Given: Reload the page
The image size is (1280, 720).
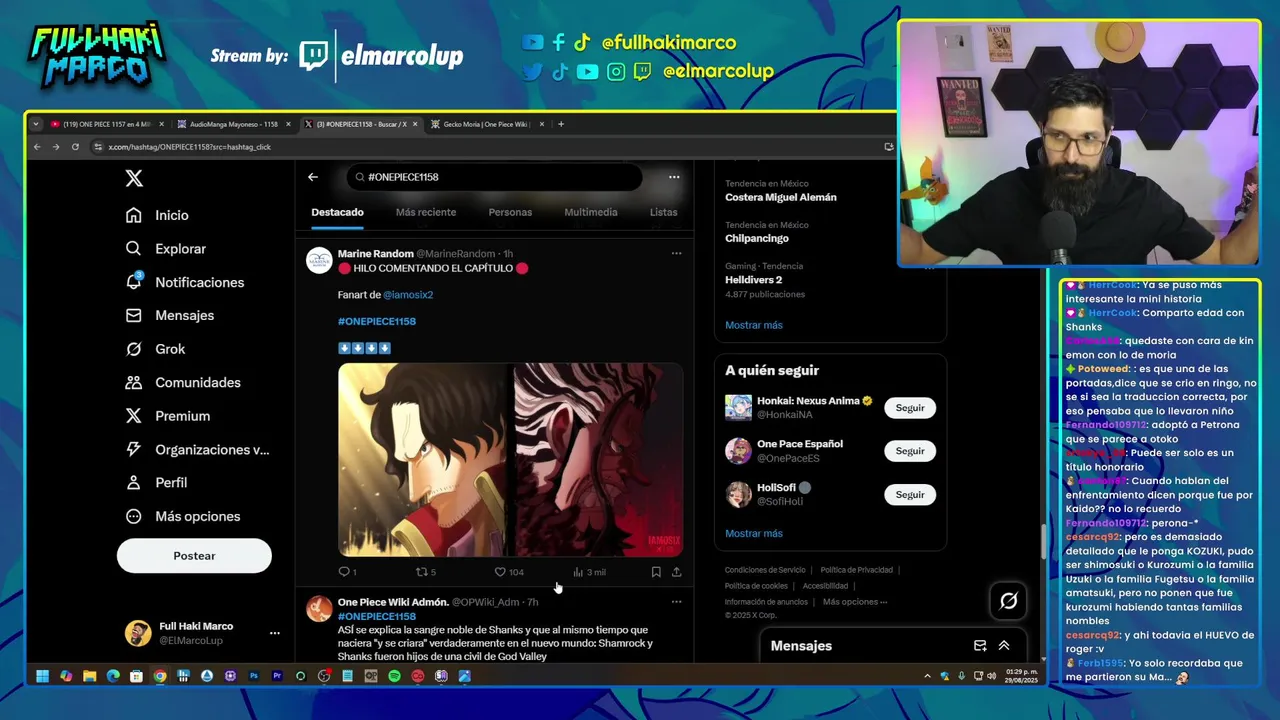Looking at the screenshot, I should click(x=75, y=147).
